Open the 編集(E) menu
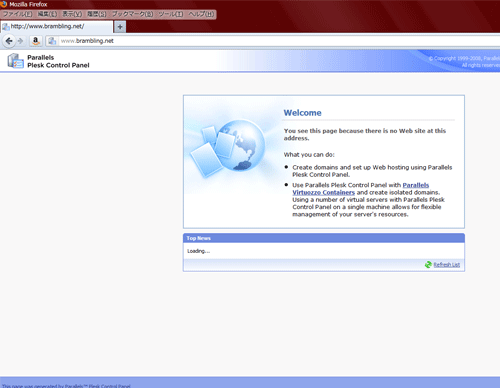500x388 pixels. (x=47, y=14)
